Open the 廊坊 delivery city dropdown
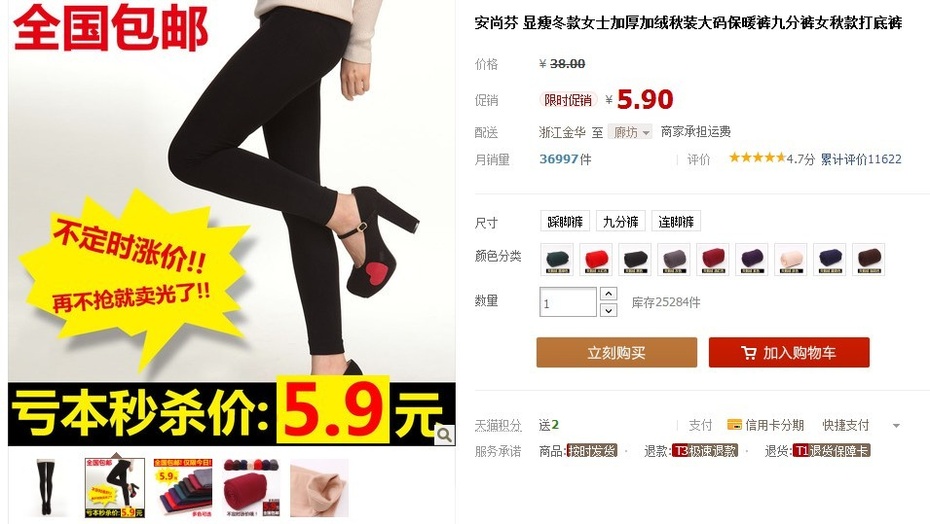Screen dimensions: 930x524 pos(630,132)
